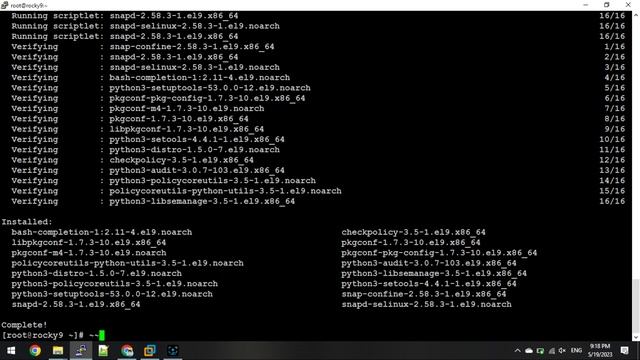Click the green monitor tray icon
Screen dimensions: 640x360
(x=540, y=351)
